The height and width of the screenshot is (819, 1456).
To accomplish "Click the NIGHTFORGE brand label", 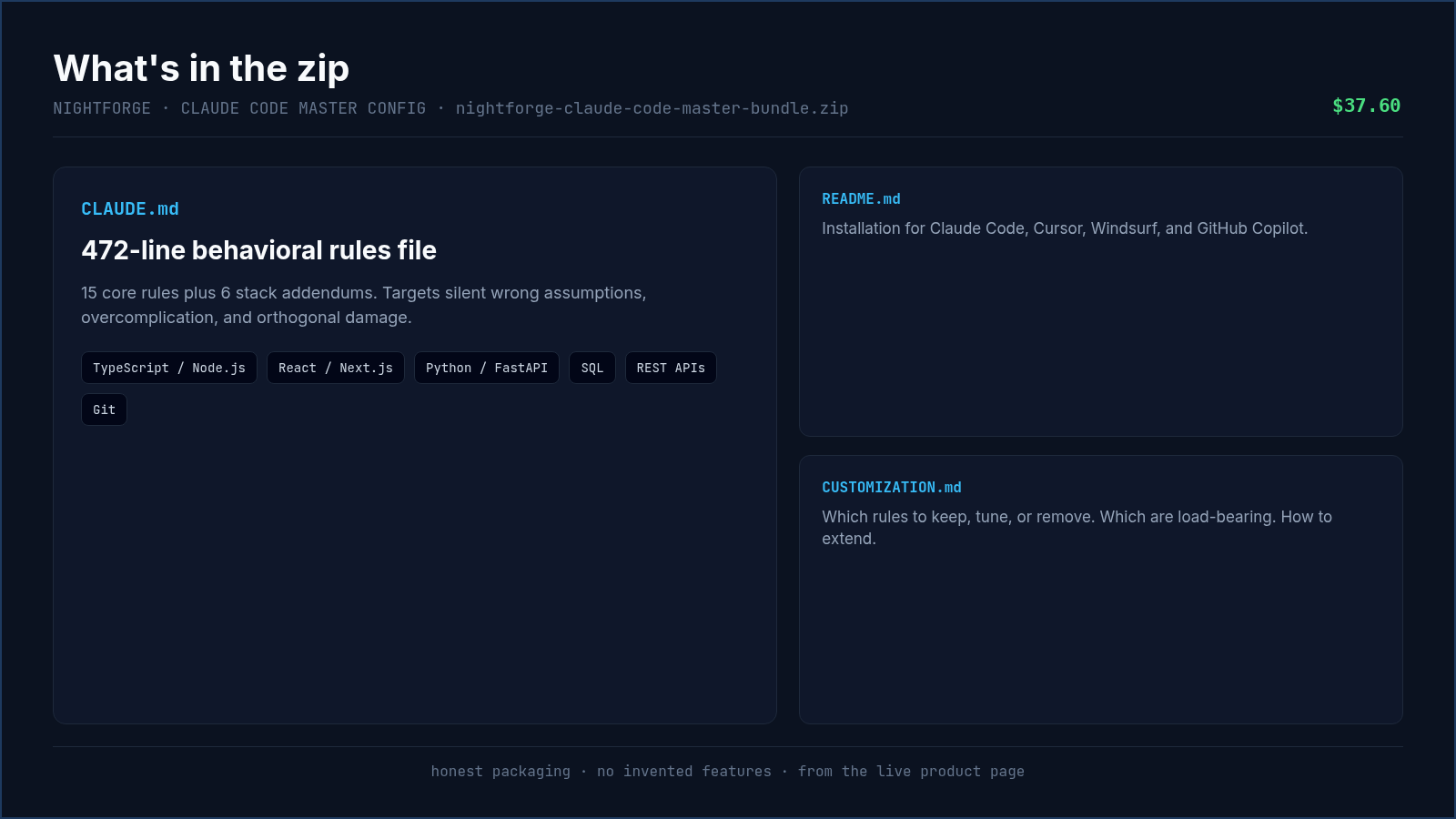I will coord(102,108).
